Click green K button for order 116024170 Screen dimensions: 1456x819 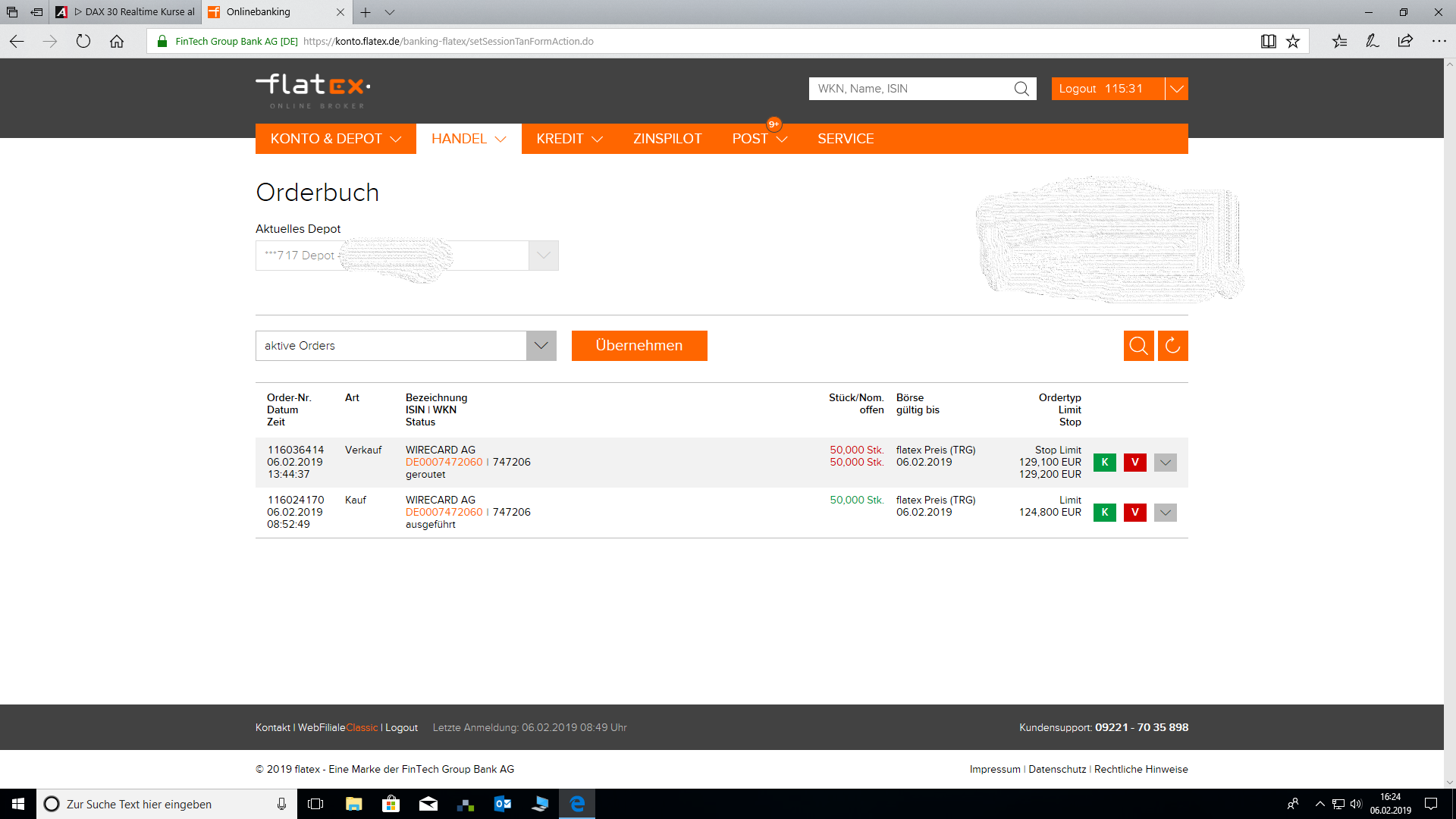click(1104, 512)
